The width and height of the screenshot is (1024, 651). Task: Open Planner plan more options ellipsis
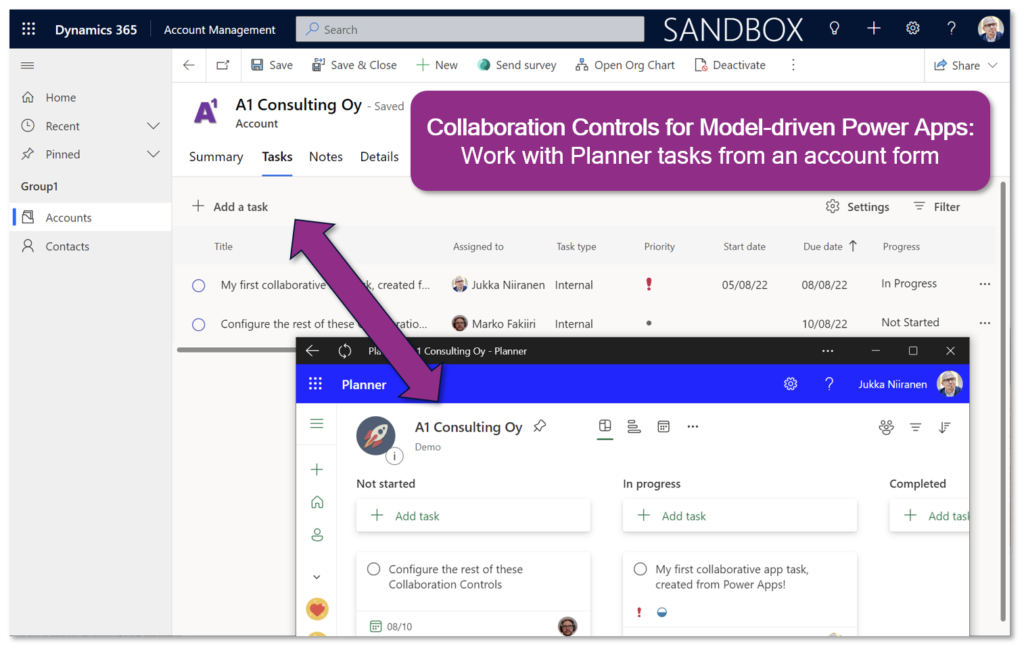pyautogui.click(x=693, y=426)
